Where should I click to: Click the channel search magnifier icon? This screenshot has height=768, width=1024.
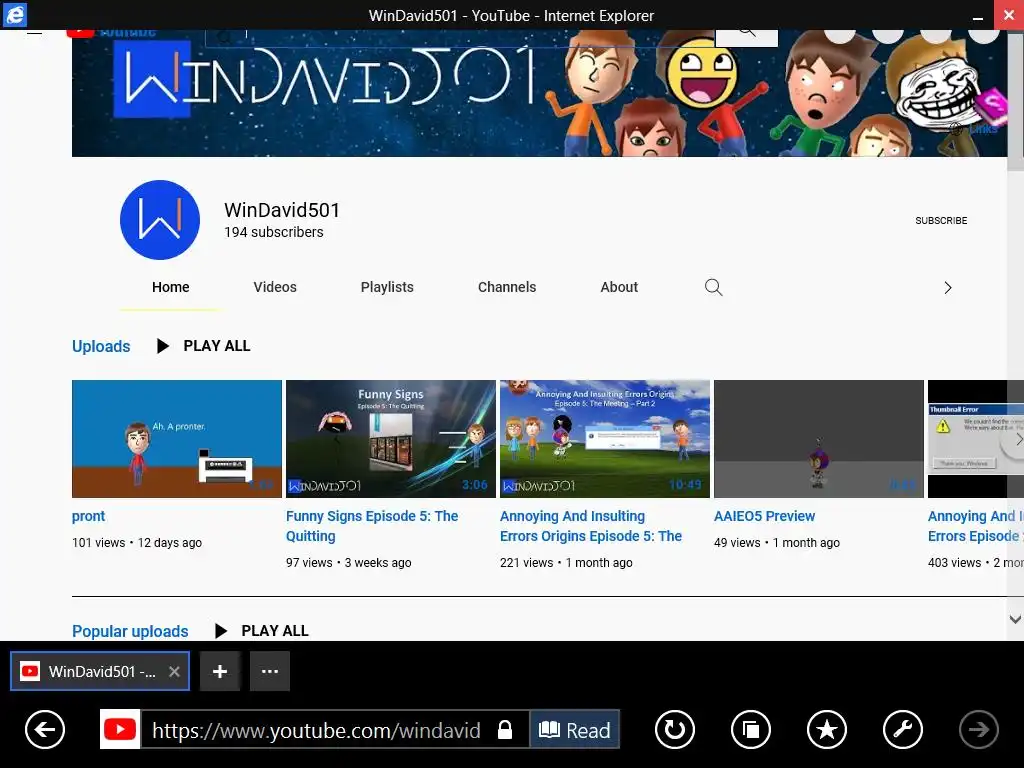(714, 287)
